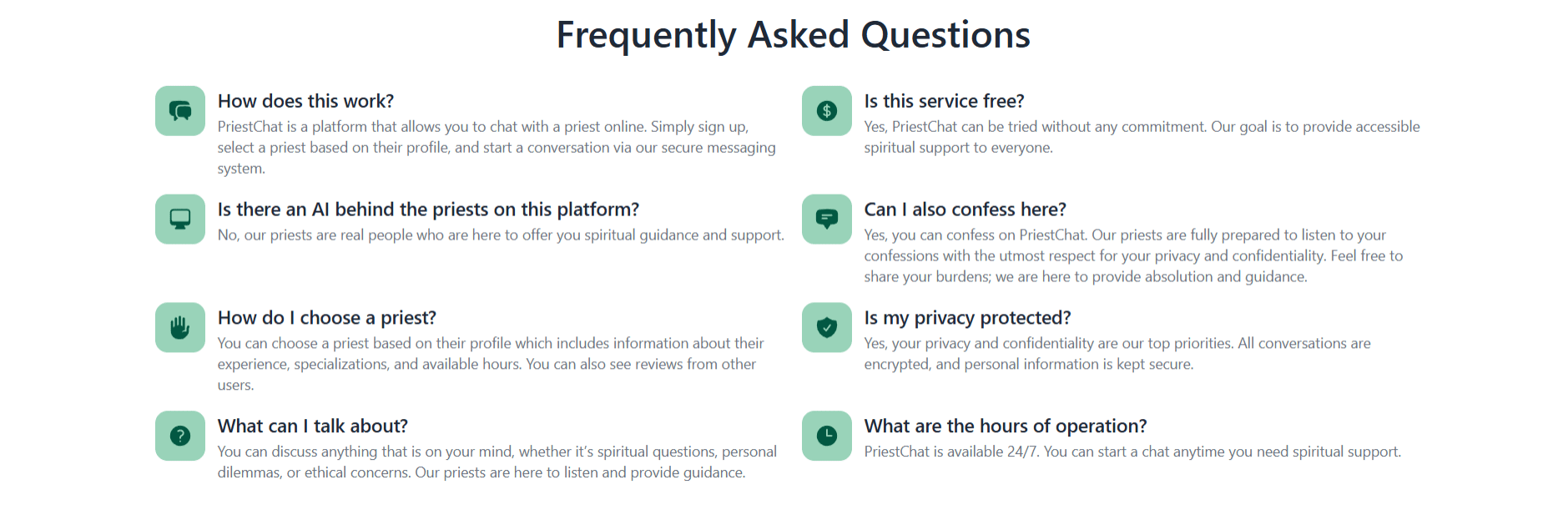Select the 'How does this work?' heading
The height and width of the screenshot is (525, 1568).
tap(305, 101)
